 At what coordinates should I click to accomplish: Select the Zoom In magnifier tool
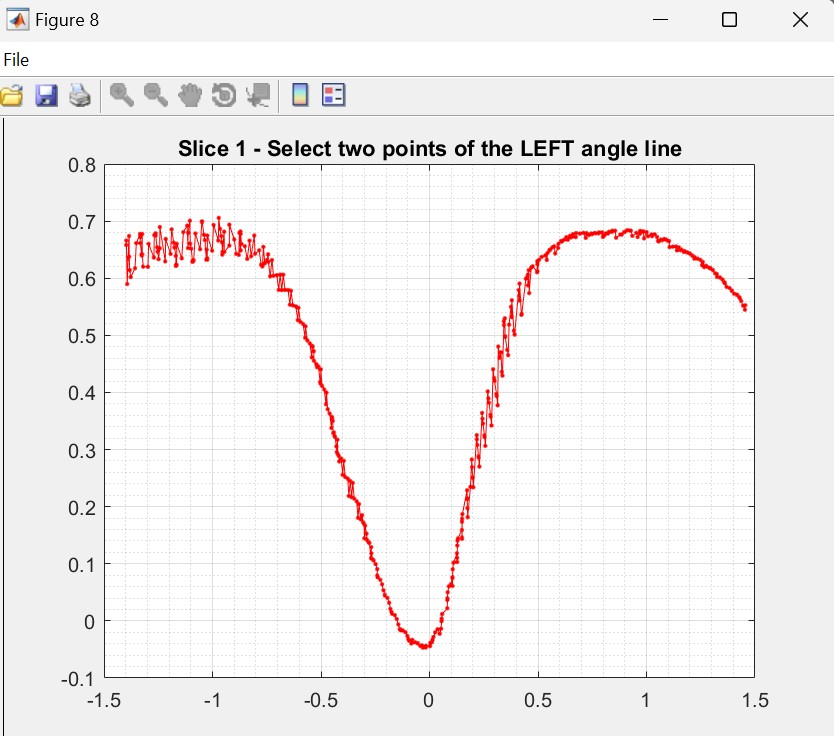coord(122,95)
